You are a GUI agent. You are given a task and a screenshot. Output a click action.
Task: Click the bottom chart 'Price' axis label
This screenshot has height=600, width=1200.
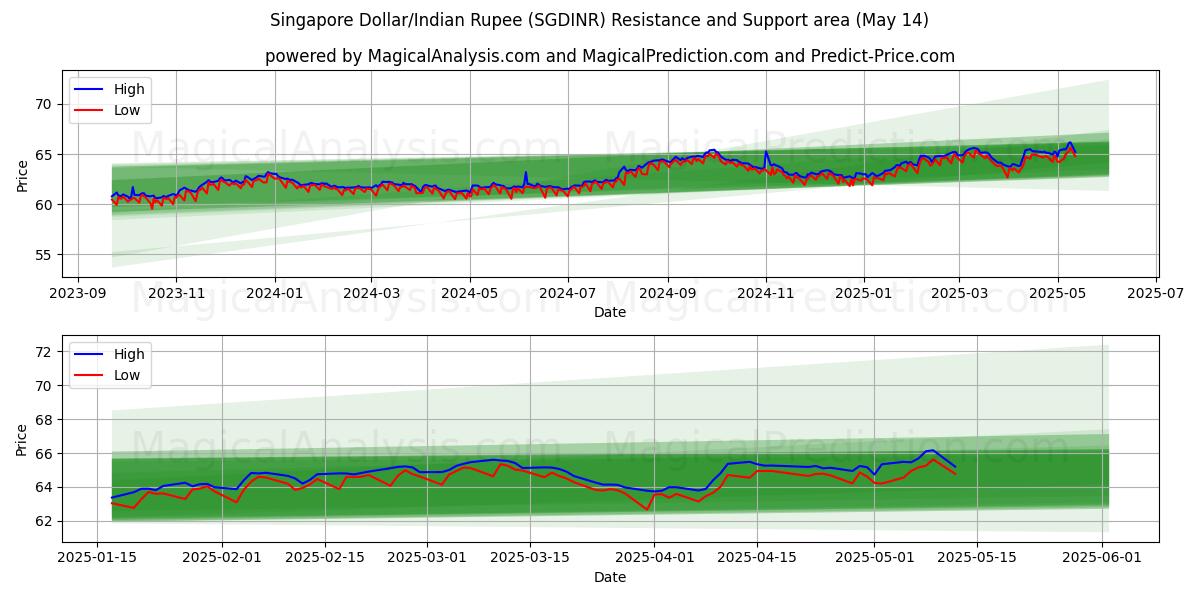point(23,438)
